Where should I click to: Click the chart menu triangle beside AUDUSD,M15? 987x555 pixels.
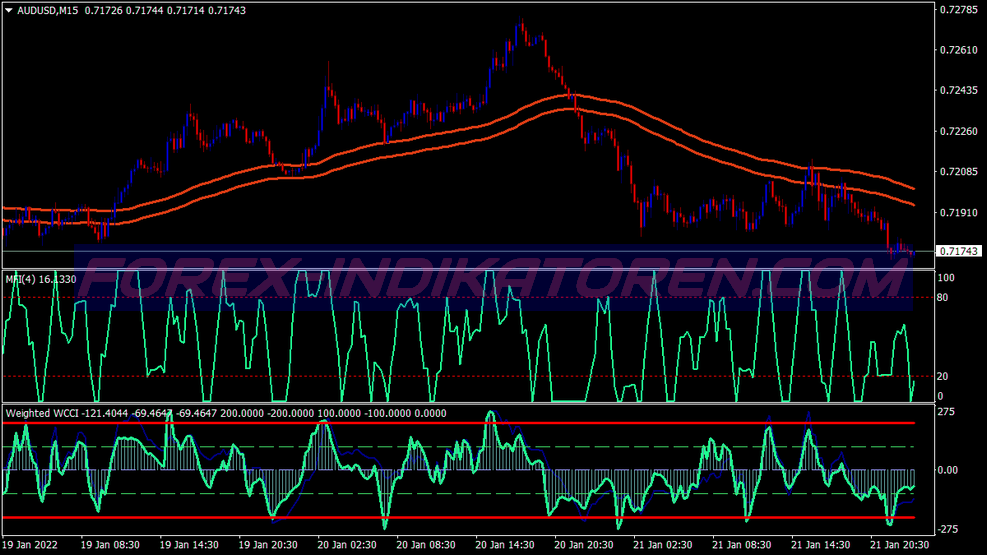coord(9,11)
